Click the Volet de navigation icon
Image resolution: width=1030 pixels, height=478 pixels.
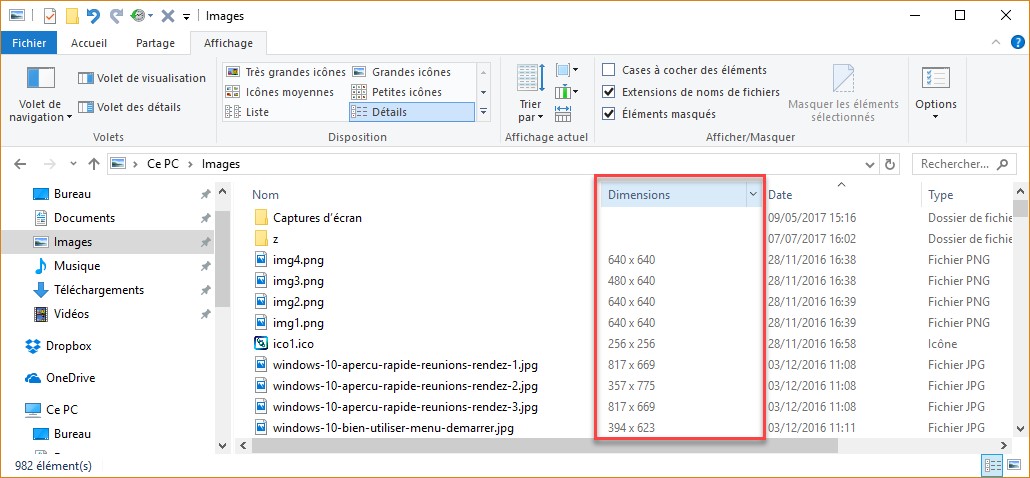click(x=40, y=78)
